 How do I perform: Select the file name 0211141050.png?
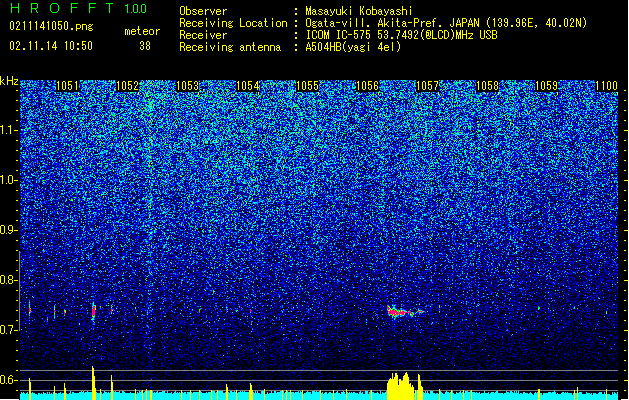tap(51, 26)
